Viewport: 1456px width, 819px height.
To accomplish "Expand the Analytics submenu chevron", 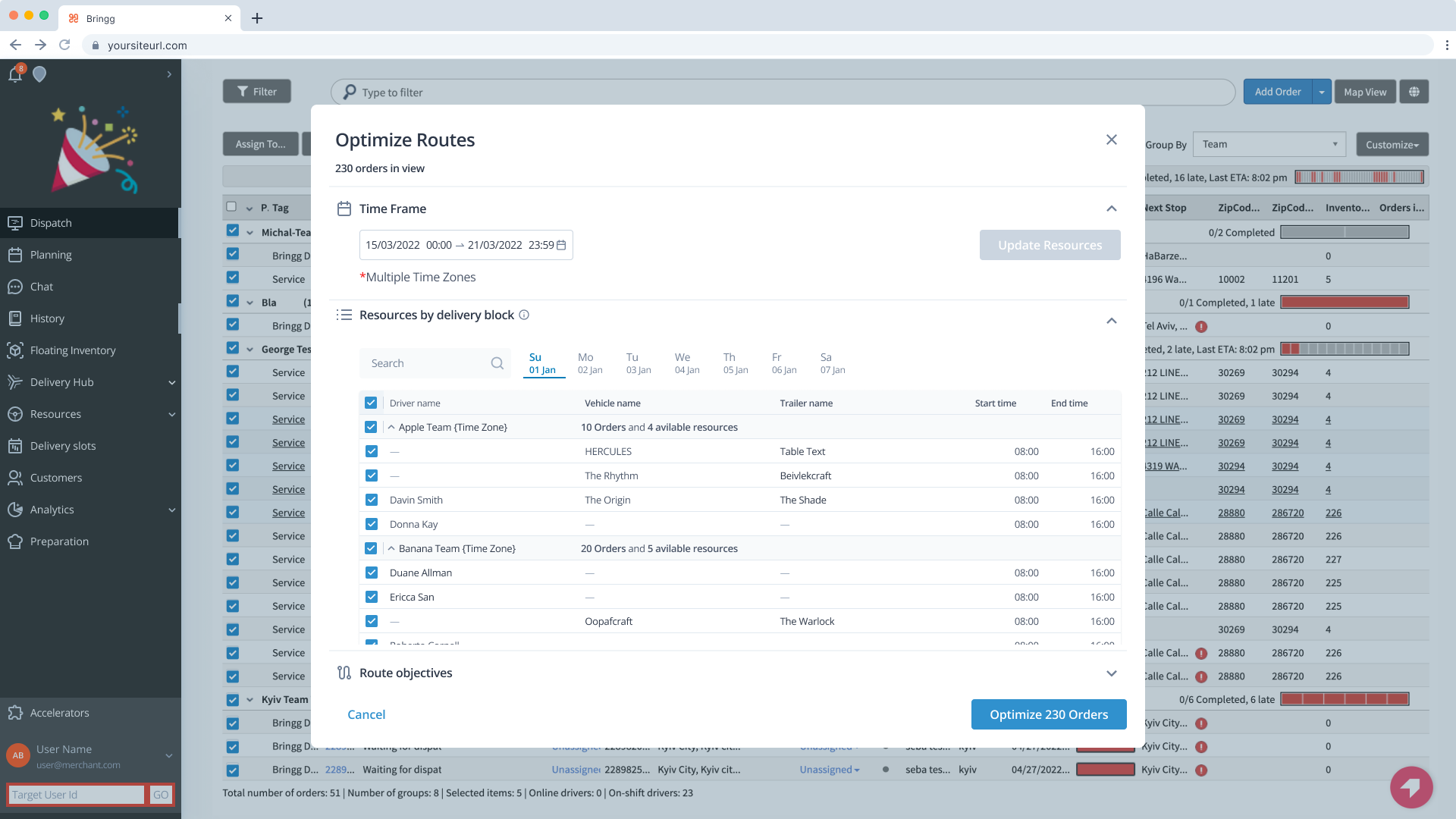I will 171,510.
